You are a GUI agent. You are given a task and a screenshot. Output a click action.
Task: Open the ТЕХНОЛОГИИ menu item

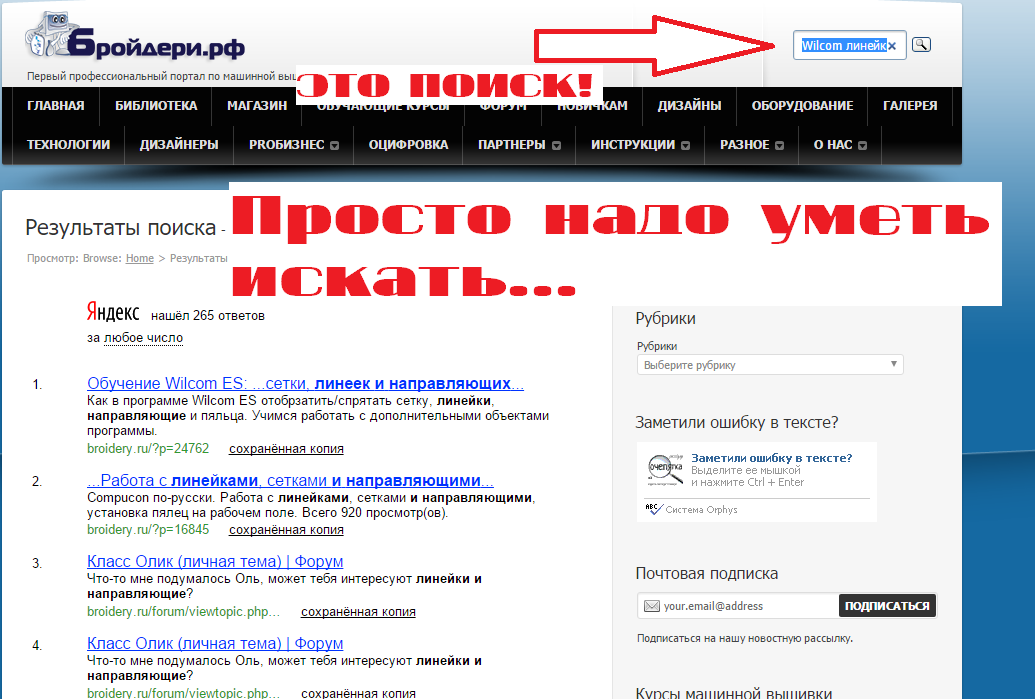pos(68,145)
